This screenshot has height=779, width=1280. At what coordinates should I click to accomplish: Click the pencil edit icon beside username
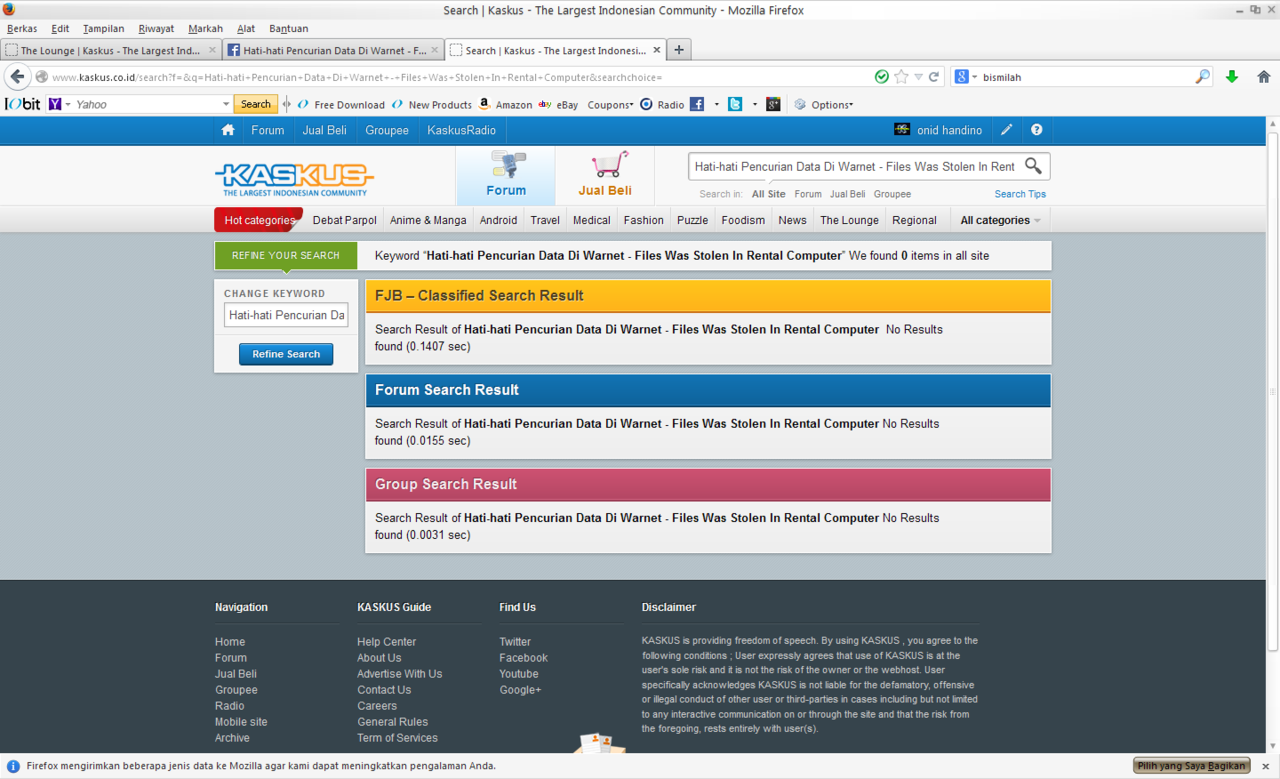[1007, 130]
